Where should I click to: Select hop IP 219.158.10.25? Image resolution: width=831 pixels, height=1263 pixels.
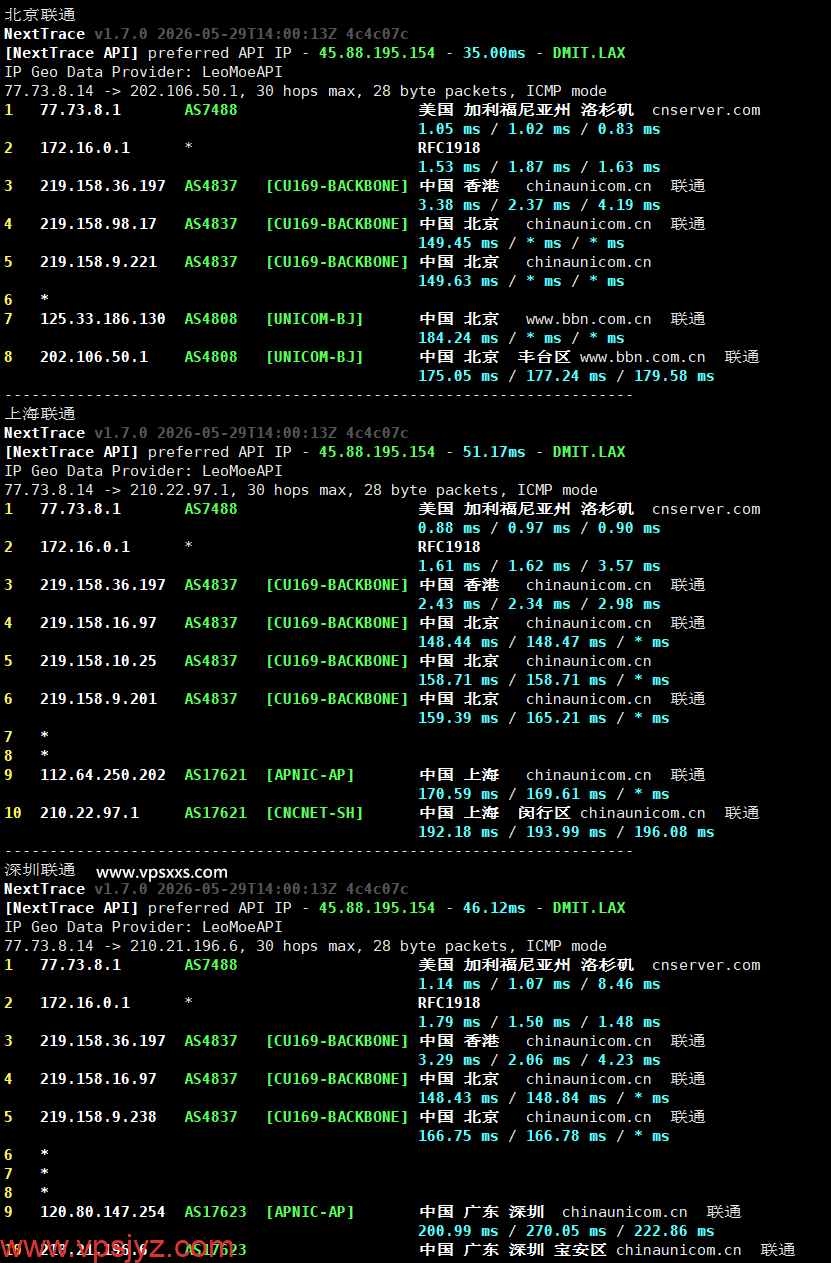98,661
